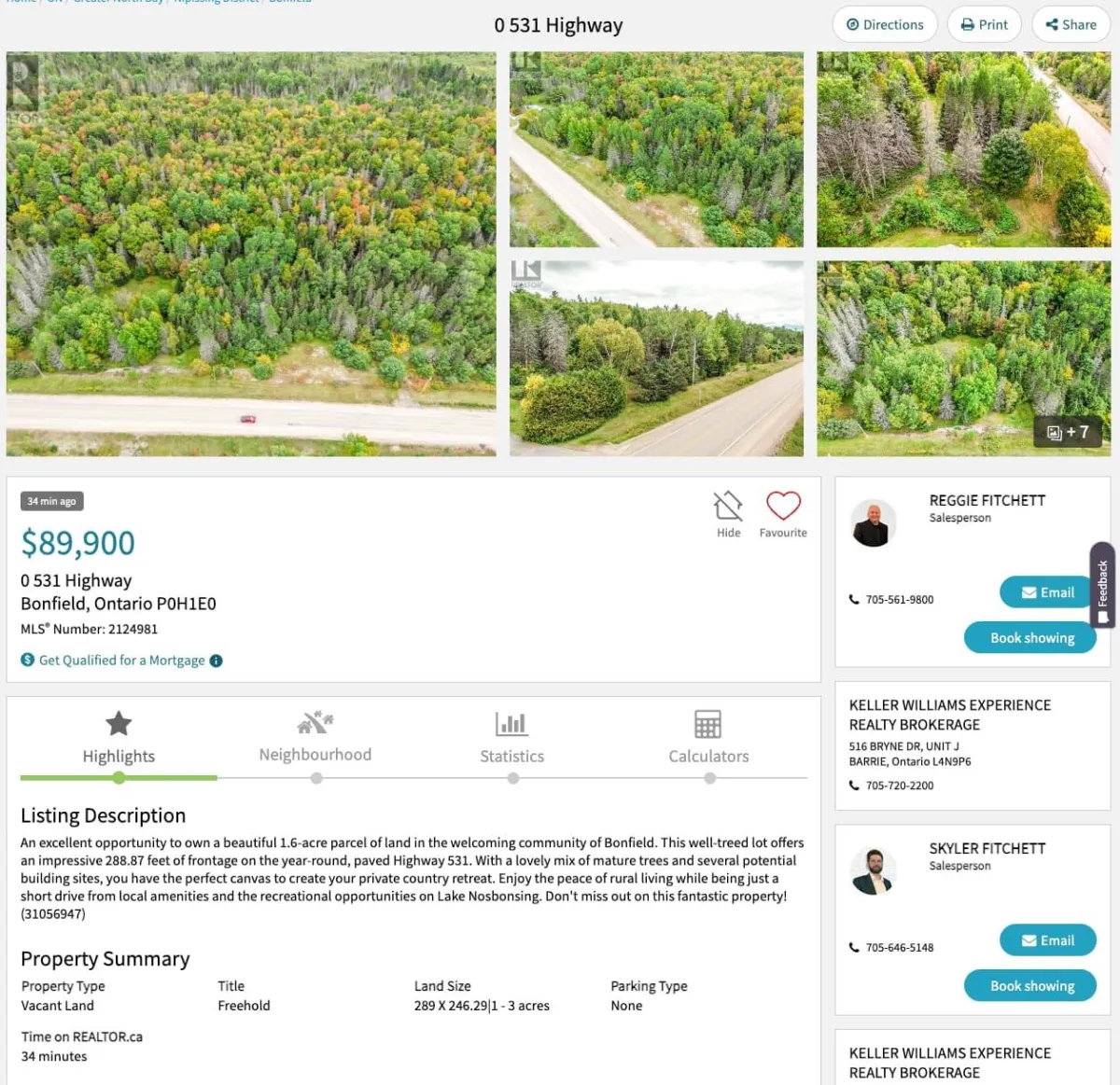Open the +7 more photos overlay
This screenshot has height=1085, width=1120.
[1068, 432]
